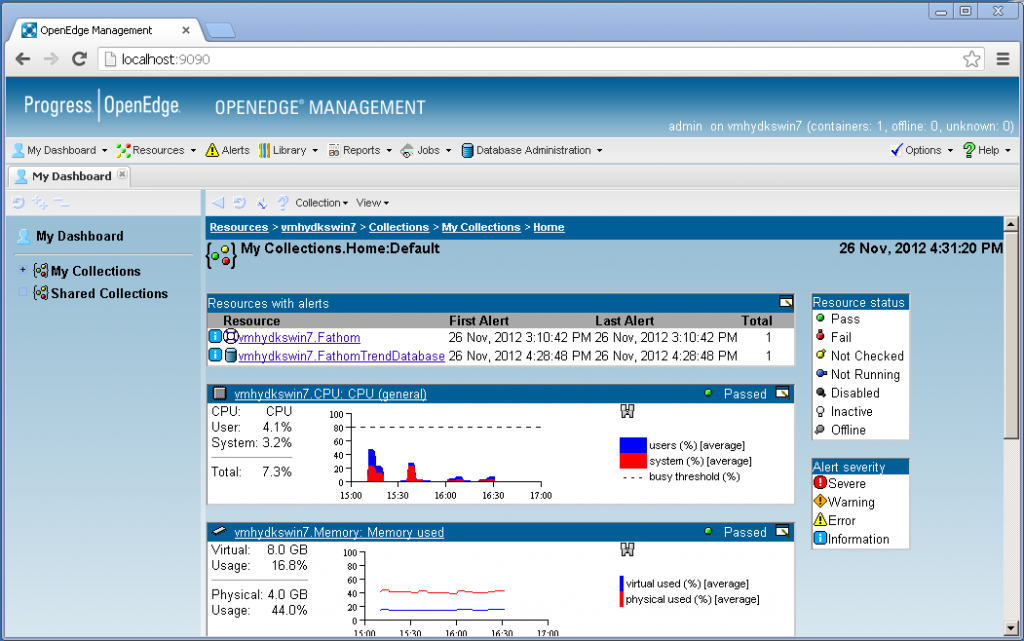
Task: Open the vmhydkswin7.CPU: CPU (general) link
Action: (x=330, y=394)
